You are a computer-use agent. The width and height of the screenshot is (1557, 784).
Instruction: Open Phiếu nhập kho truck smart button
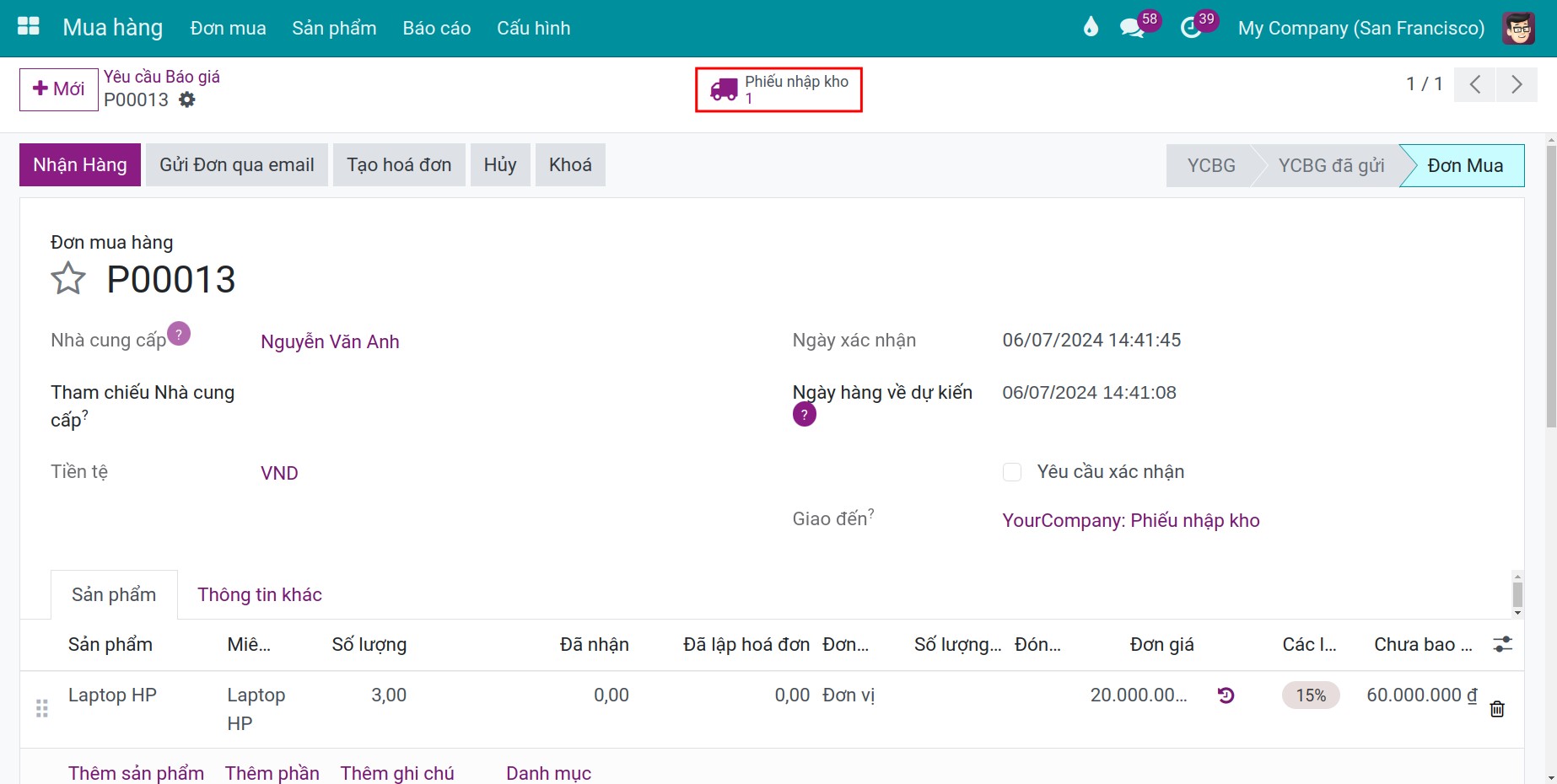click(778, 89)
